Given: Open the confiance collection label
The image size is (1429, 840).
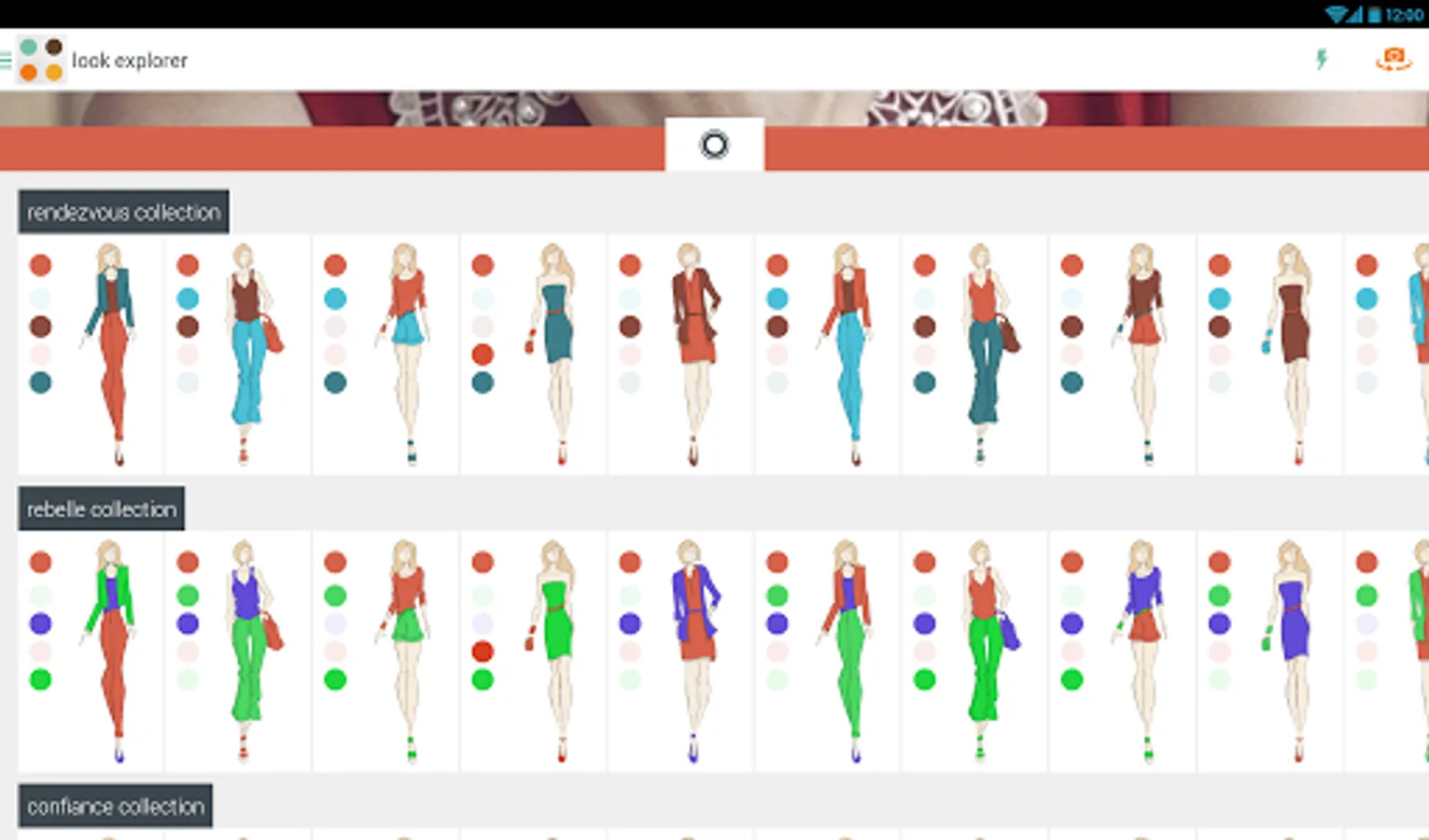Looking at the screenshot, I should [x=115, y=805].
